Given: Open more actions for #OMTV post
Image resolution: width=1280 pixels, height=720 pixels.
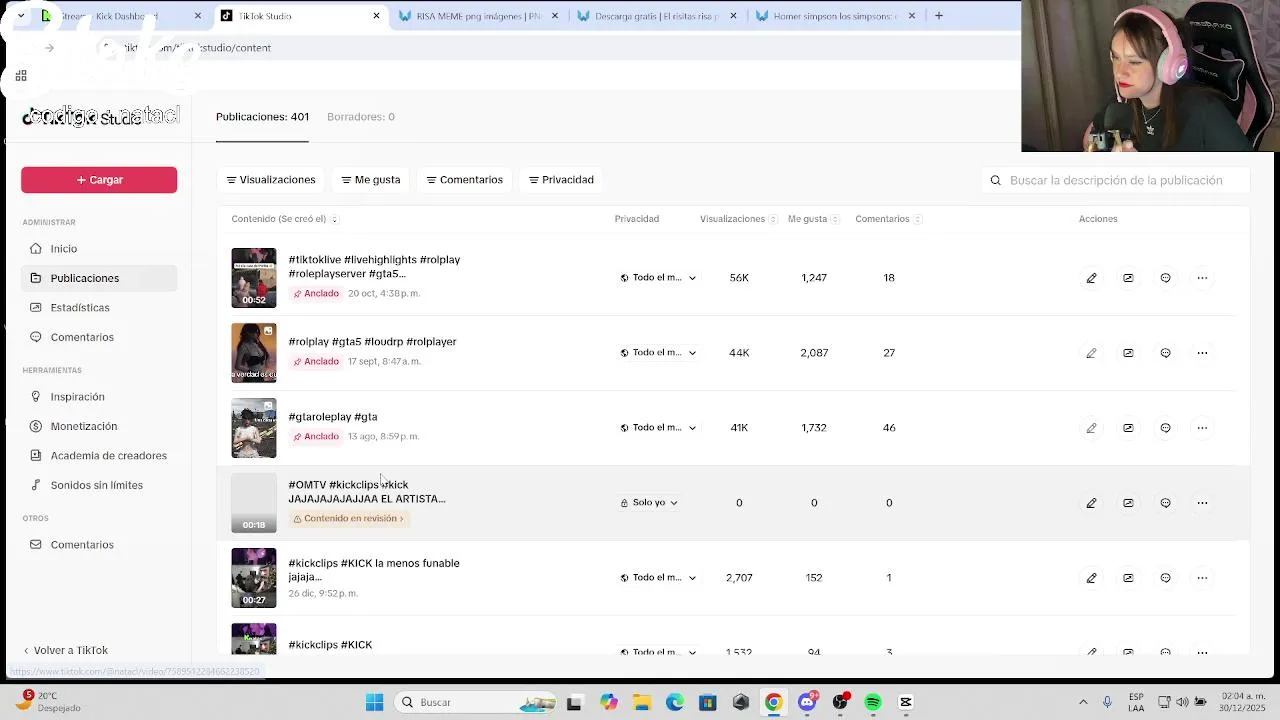Looking at the screenshot, I should click(x=1202, y=503).
